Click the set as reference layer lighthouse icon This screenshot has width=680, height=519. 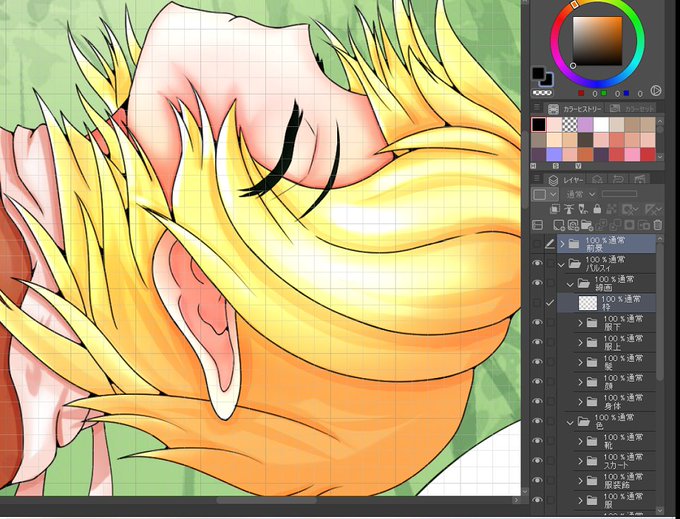tap(569, 209)
